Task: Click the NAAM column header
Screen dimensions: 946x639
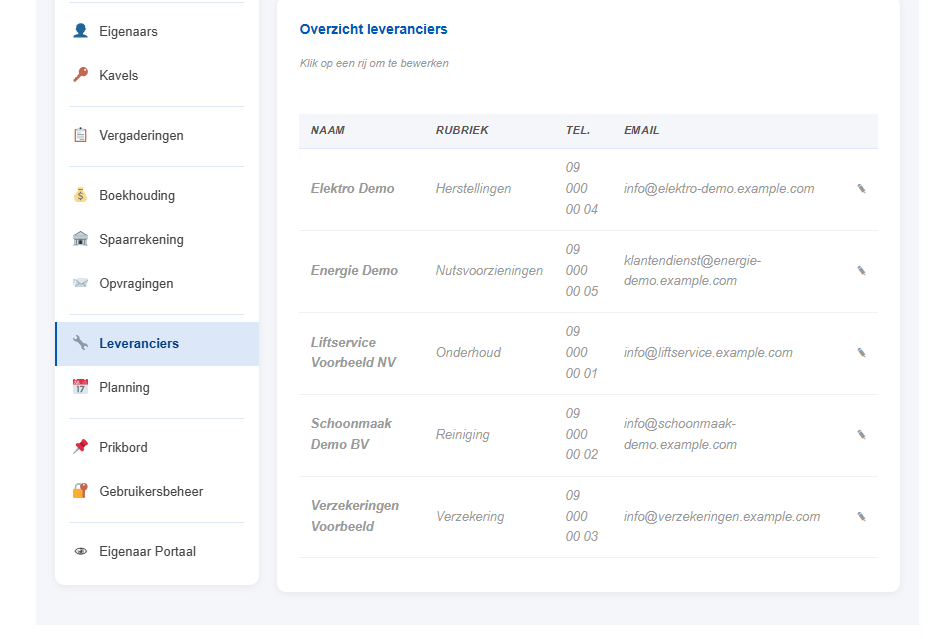Action: pos(328,130)
